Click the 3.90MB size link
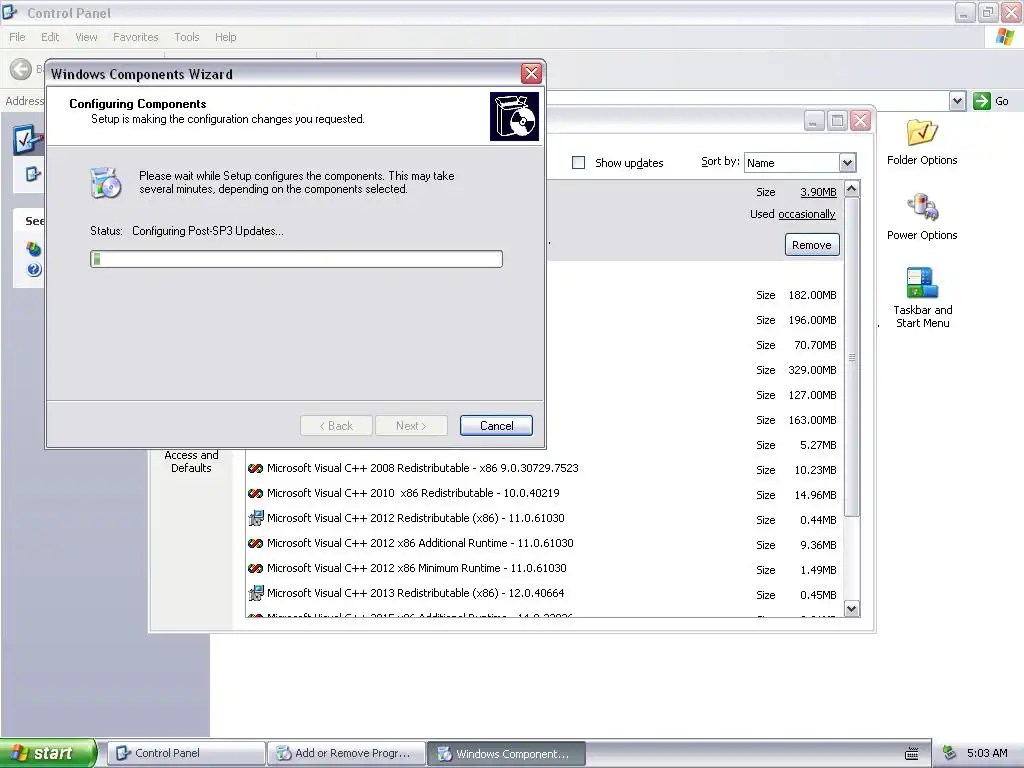 818,192
